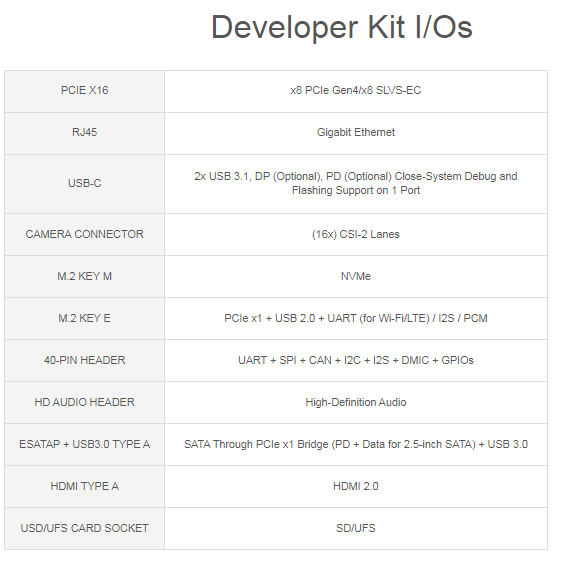Screen dimensions: 572x566
Task: Click the x8 PCIe Gen4/x8 SLVS-EC cell
Action: coord(356,90)
